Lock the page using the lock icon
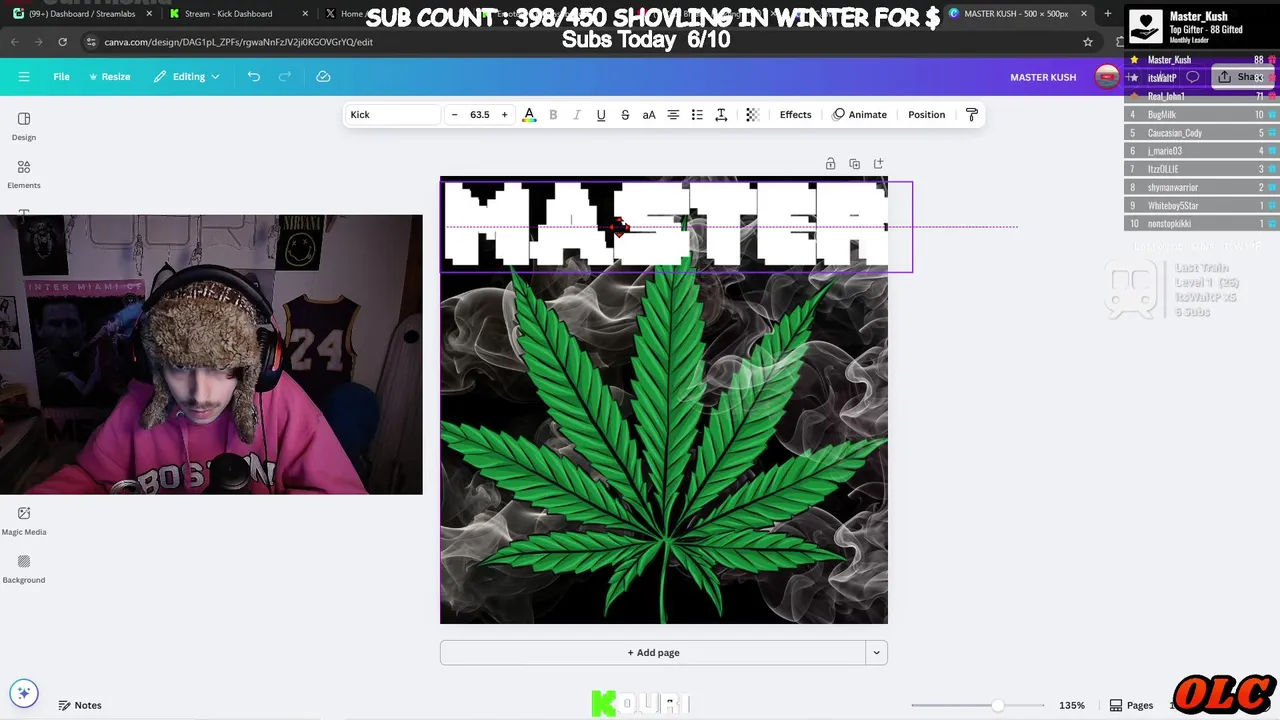The image size is (1280, 720). pyautogui.click(x=830, y=164)
